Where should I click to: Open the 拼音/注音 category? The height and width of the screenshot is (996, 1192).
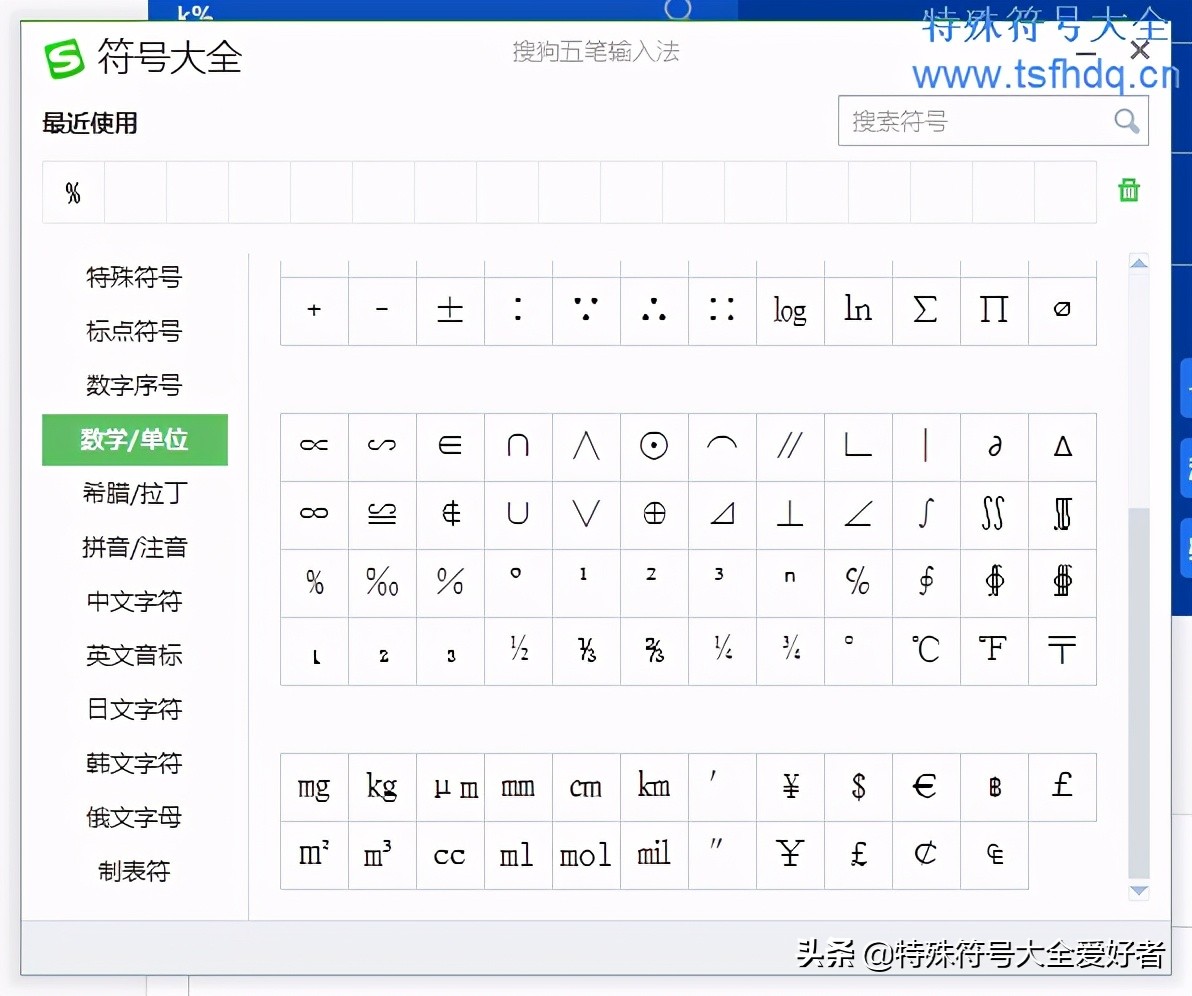tap(134, 547)
